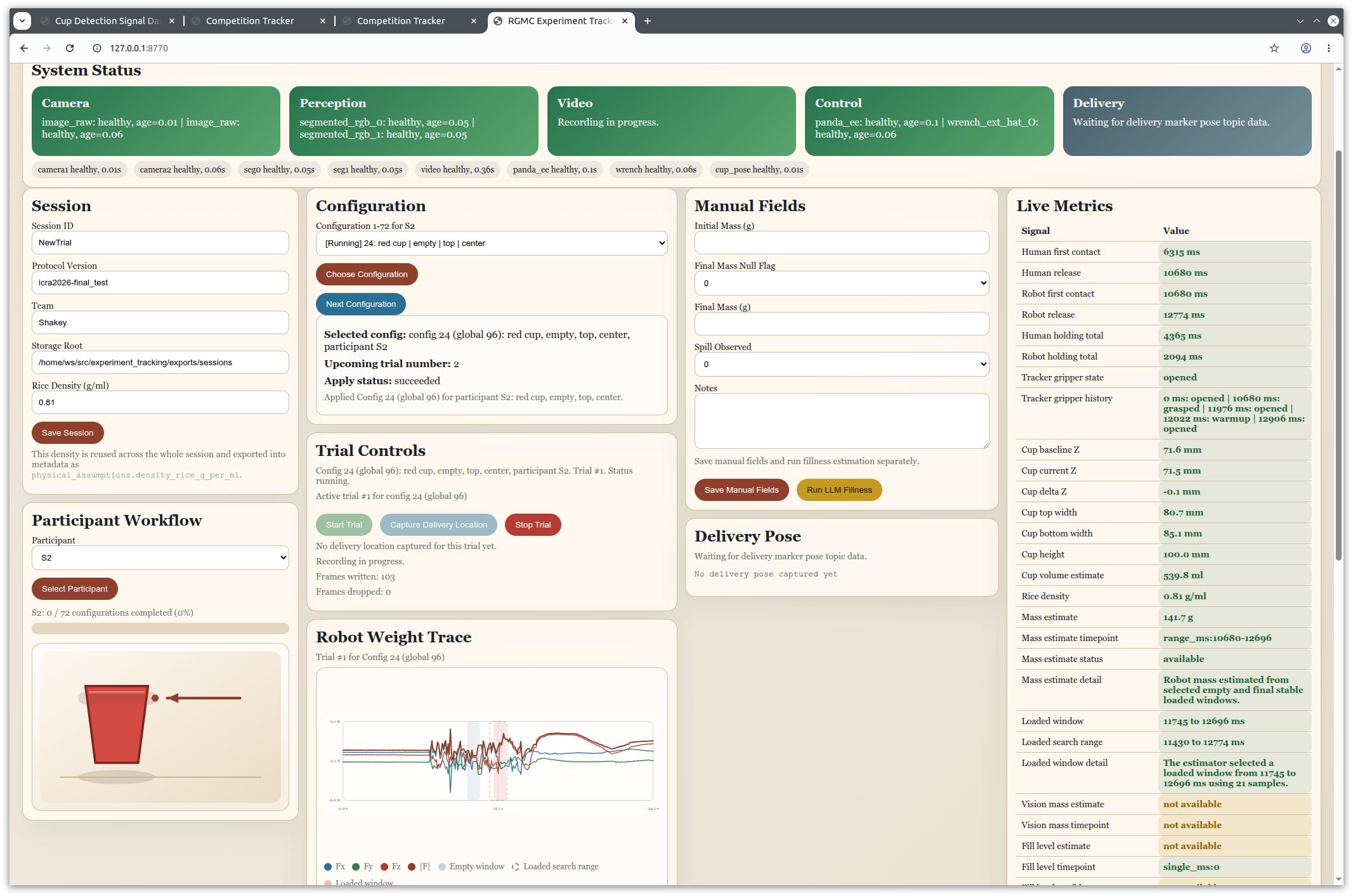This screenshot has width=1353, height=896.
Task: Click the red cup illustration
Action: pyautogui.click(x=117, y=724)
